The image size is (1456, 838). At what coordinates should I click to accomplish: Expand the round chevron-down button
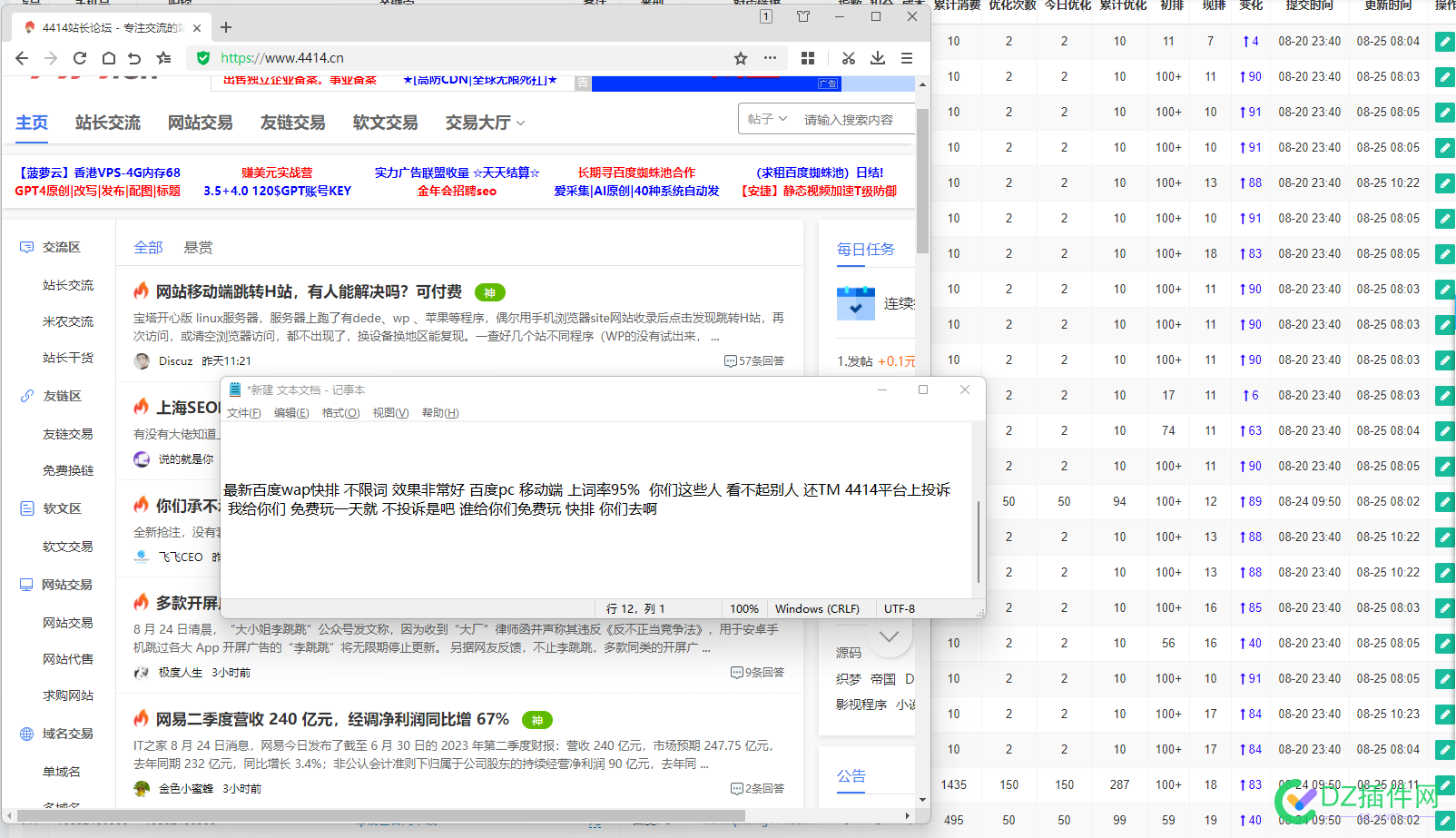pyautogui.click(x=890, y=636)
